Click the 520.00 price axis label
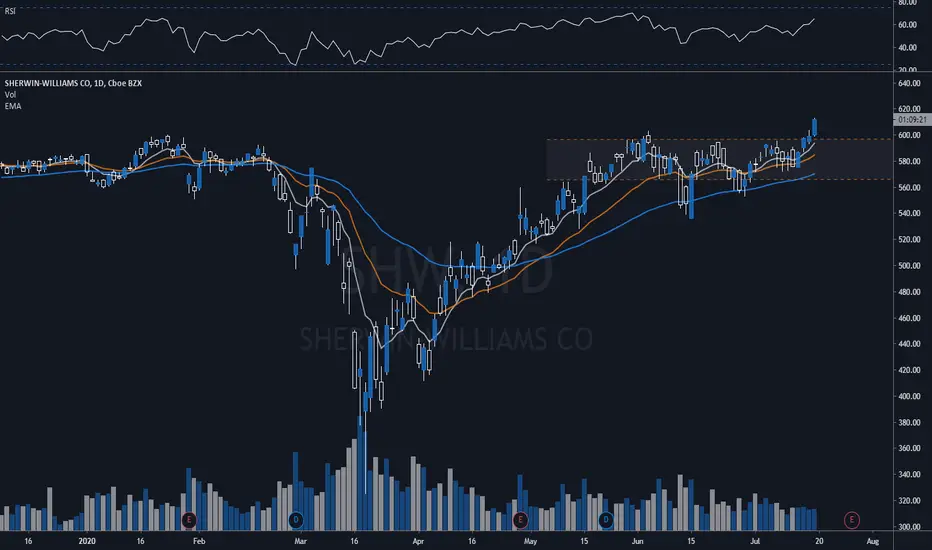This screenshot has height=550, width=932. click(x=909, y=239)
